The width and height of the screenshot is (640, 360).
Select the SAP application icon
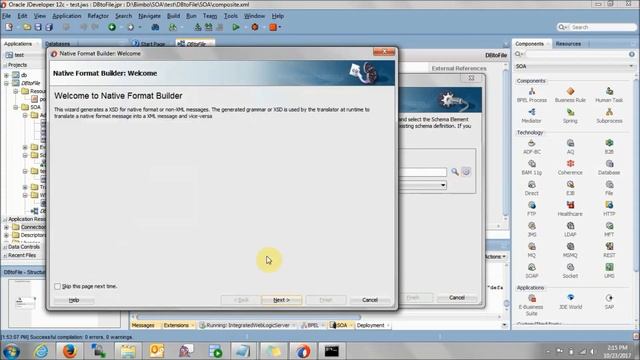[x=609, y=298]
